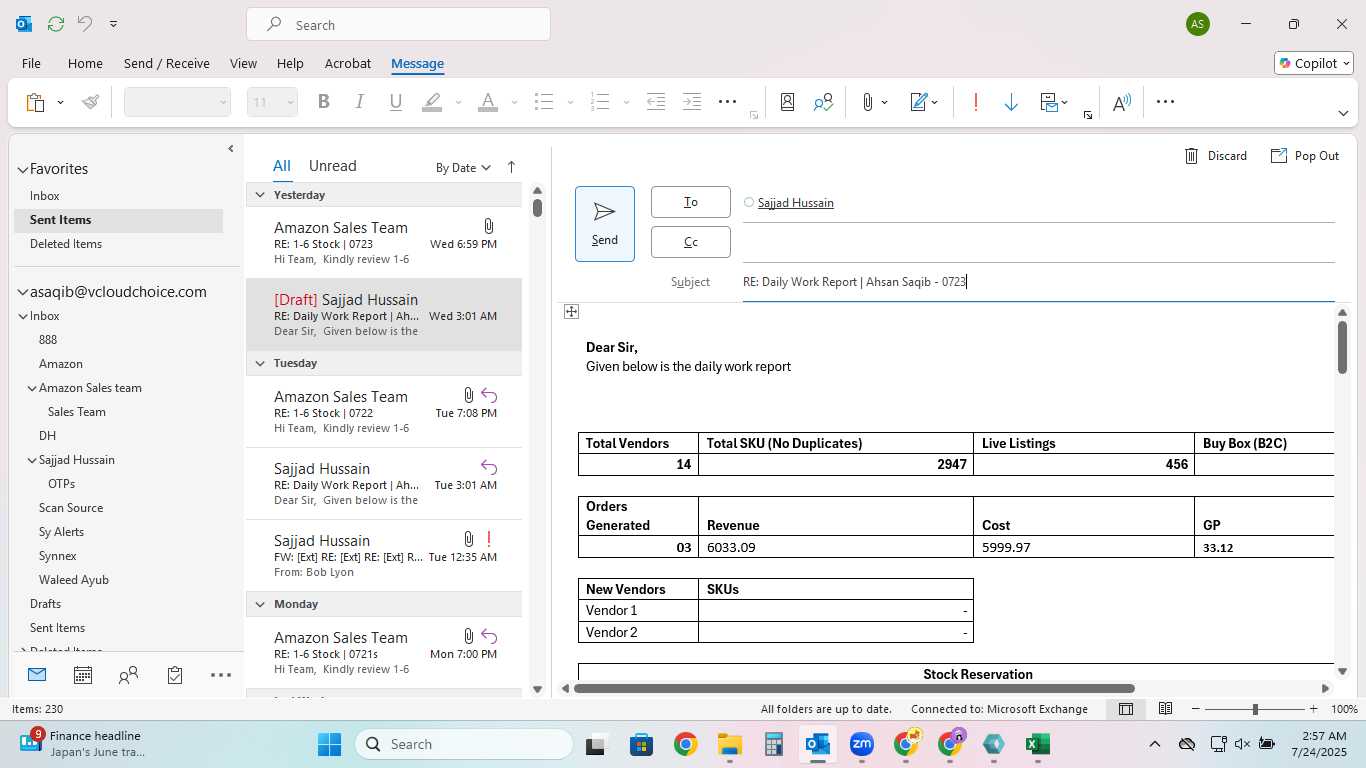
Task: Open the Mail view icon
Action: 37,675
